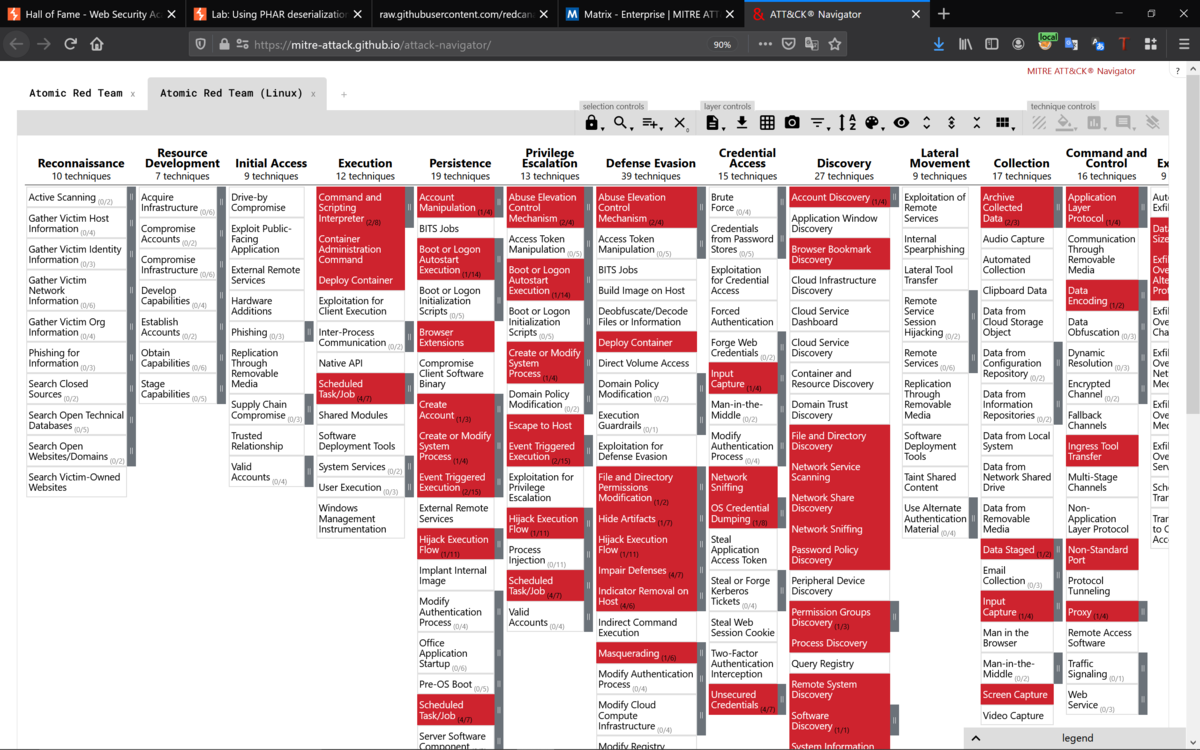Viewport: 1200px width, 750px height.
Task: Bookmark this page with the star
Action: 835,44
